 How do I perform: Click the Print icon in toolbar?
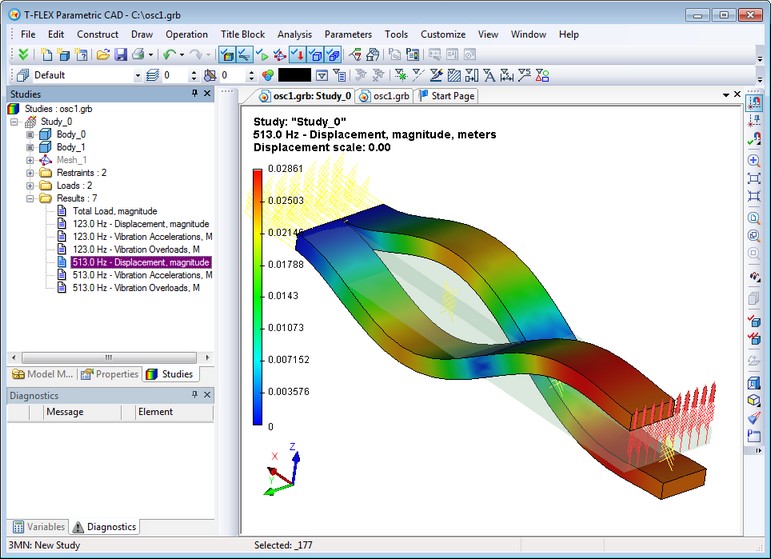(139, 54)
